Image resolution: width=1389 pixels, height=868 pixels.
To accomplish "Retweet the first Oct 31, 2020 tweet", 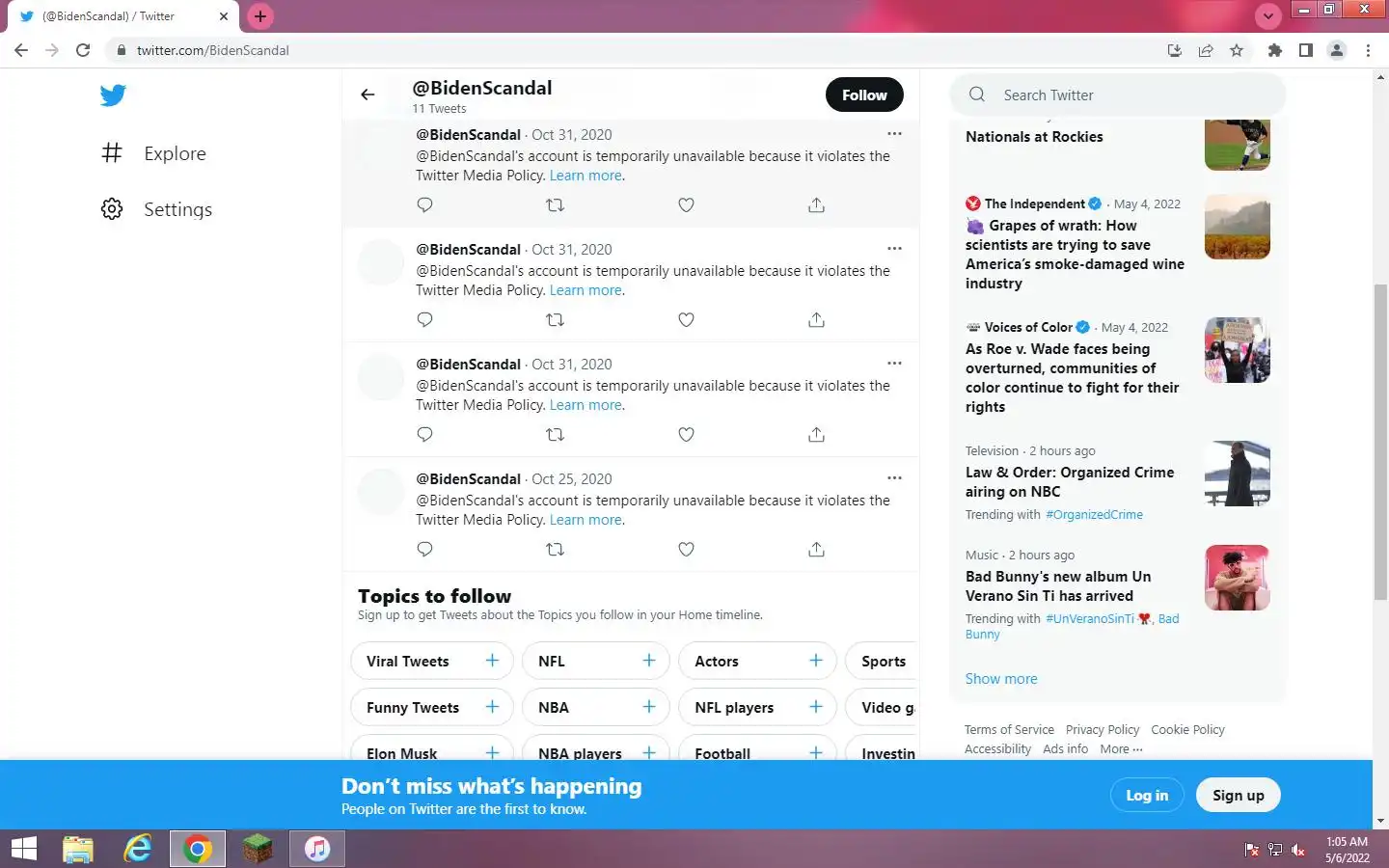I will pos(556,204).
